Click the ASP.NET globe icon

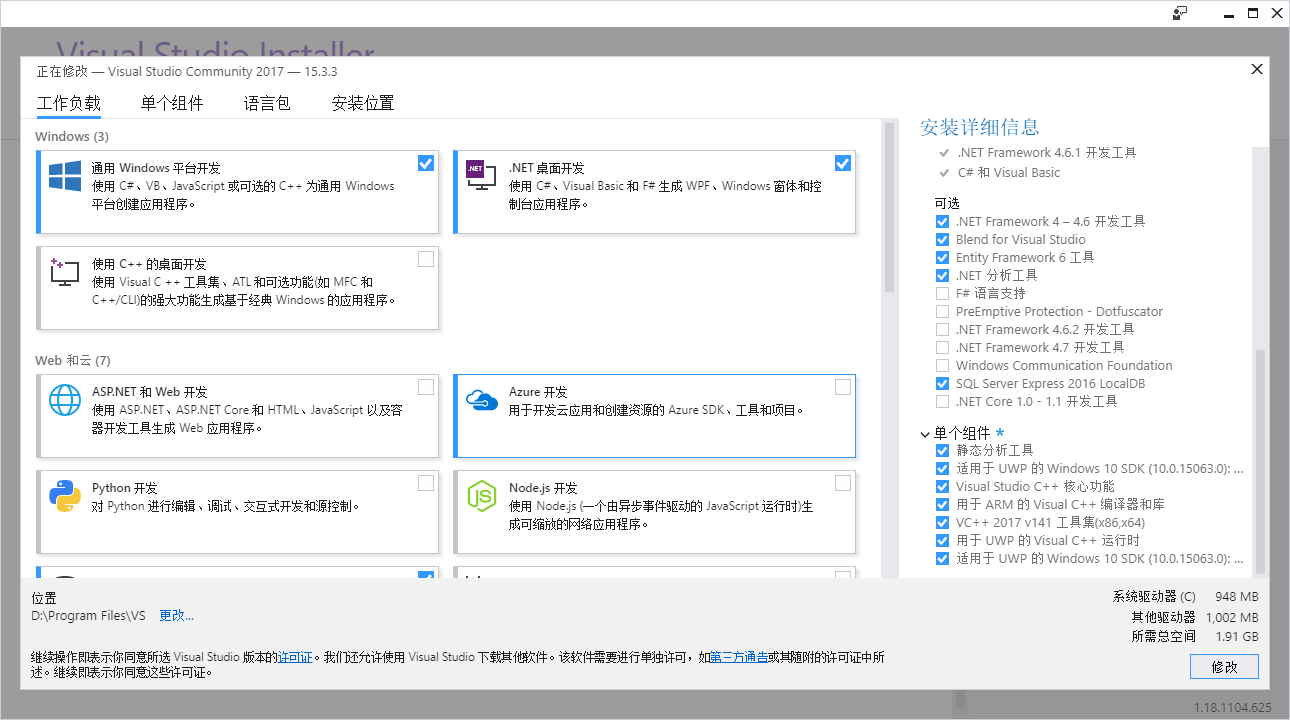65,400
